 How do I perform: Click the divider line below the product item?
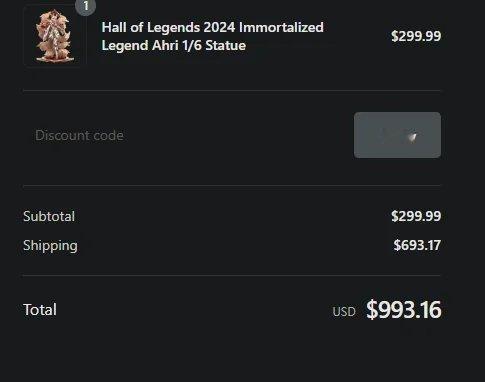[232, 90]
